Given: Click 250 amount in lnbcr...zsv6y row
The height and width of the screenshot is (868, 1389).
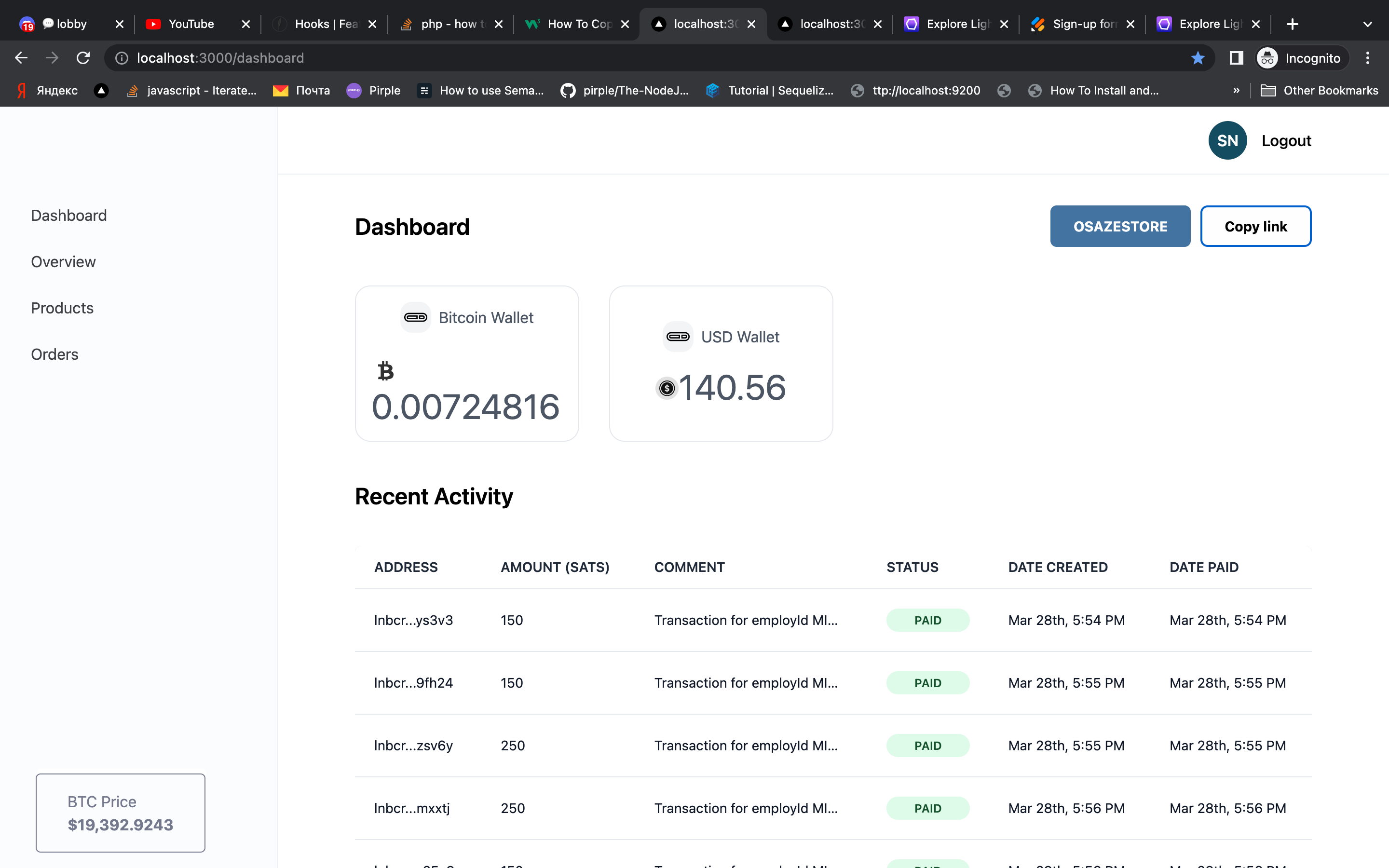Looking at the screenshot, I should point(513,745).
